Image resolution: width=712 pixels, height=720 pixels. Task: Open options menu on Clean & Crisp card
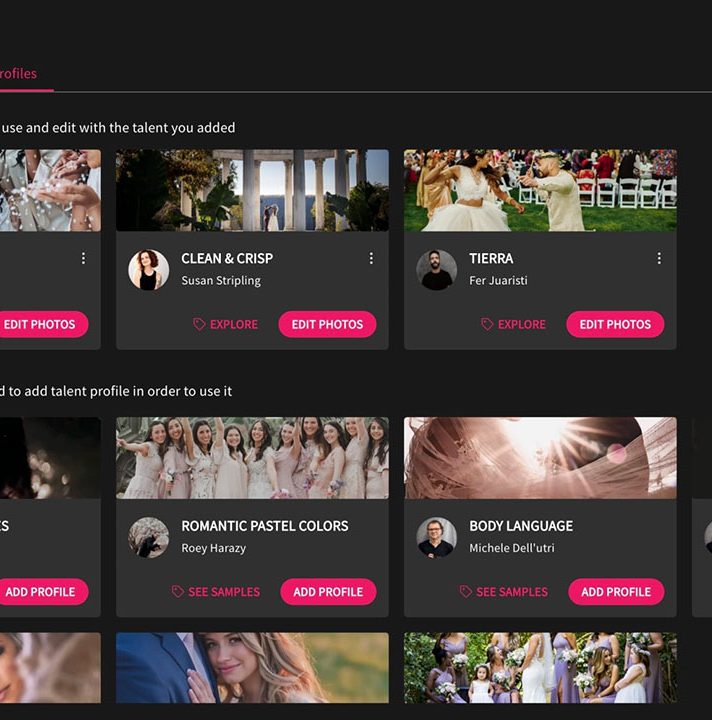click(371, 258)
